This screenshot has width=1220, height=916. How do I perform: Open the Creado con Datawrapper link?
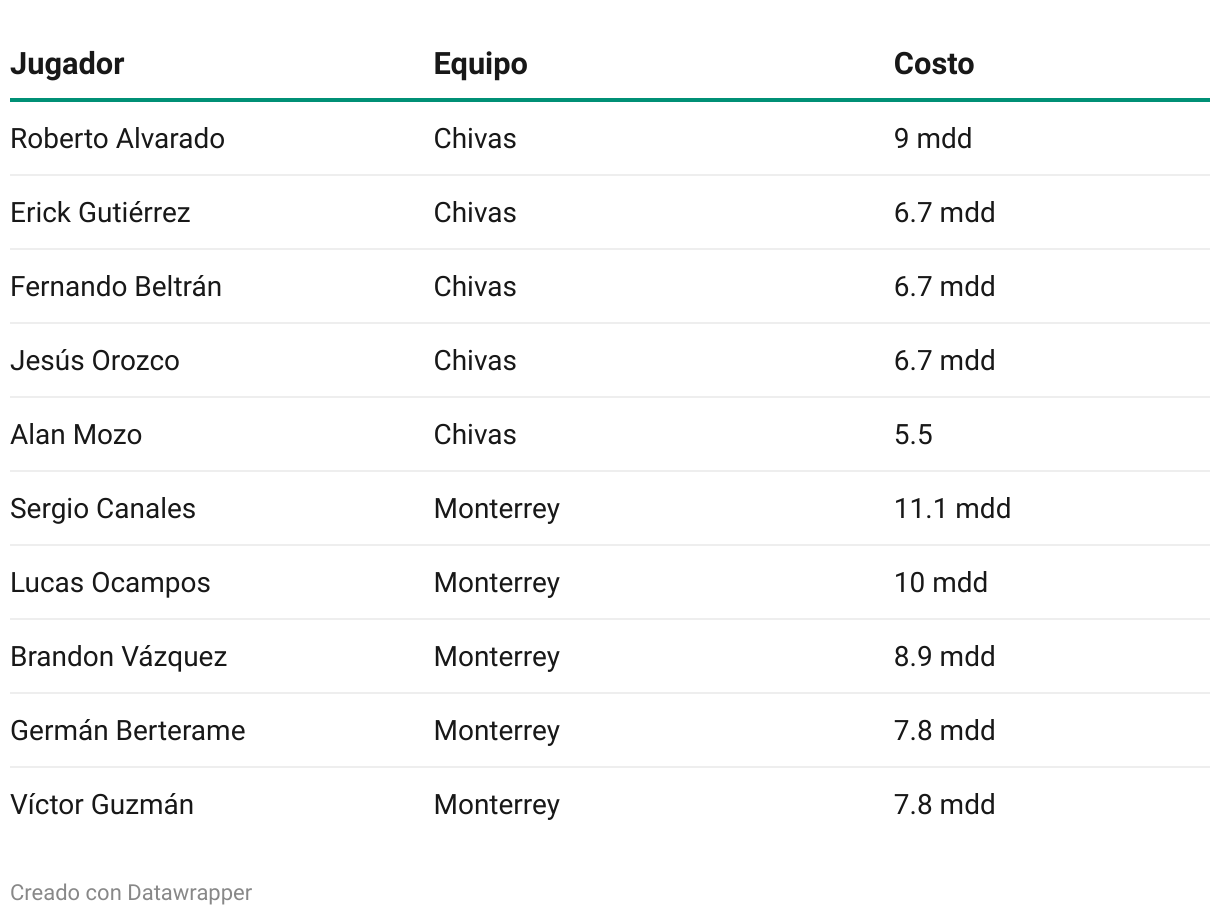pyautogui.click(x=131, y=892)
